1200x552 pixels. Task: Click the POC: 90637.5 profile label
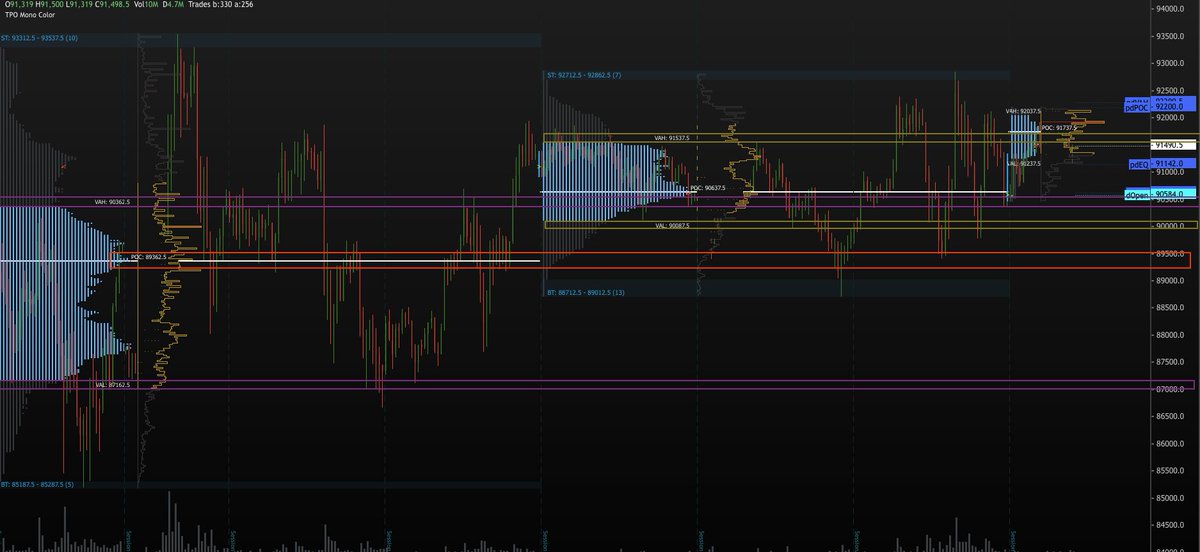[708, 187]
